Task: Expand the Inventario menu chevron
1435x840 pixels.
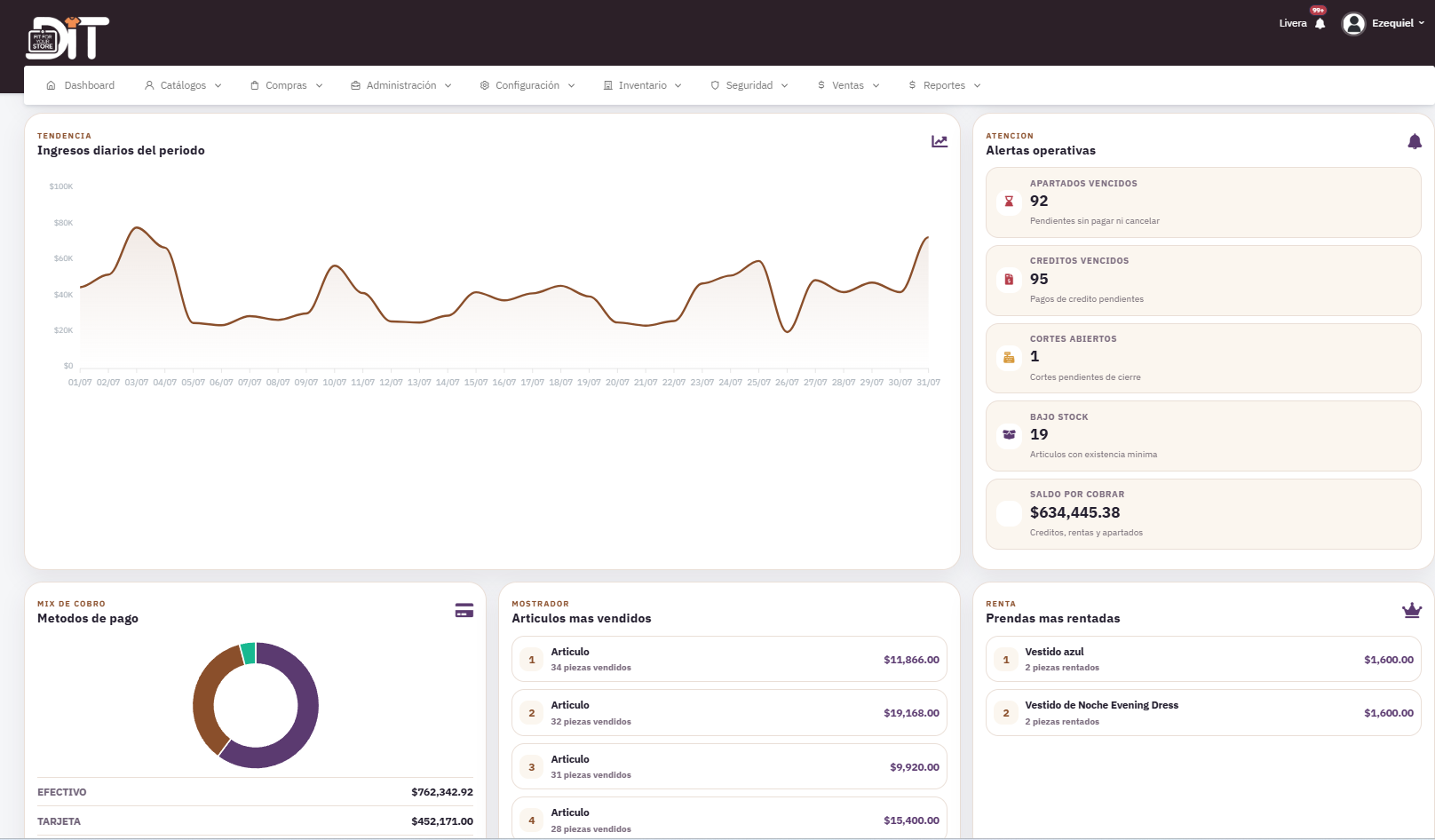Action: 678,86
